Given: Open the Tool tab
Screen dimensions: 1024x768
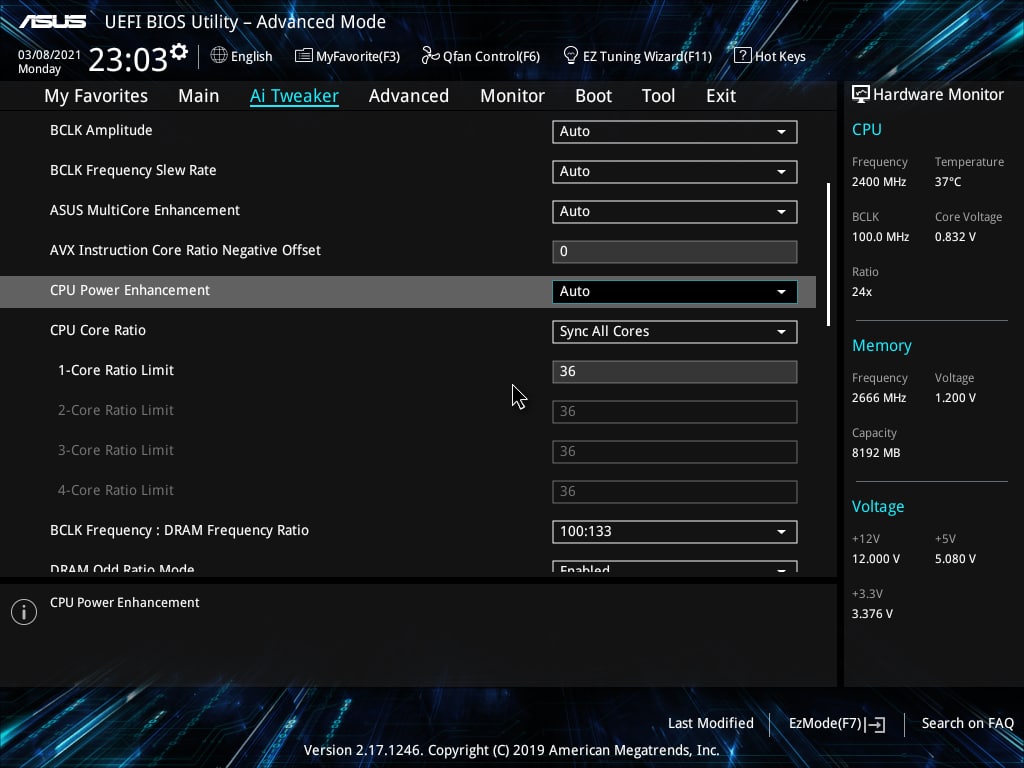Looking at the screenshot, I should (x=658, y=96).
